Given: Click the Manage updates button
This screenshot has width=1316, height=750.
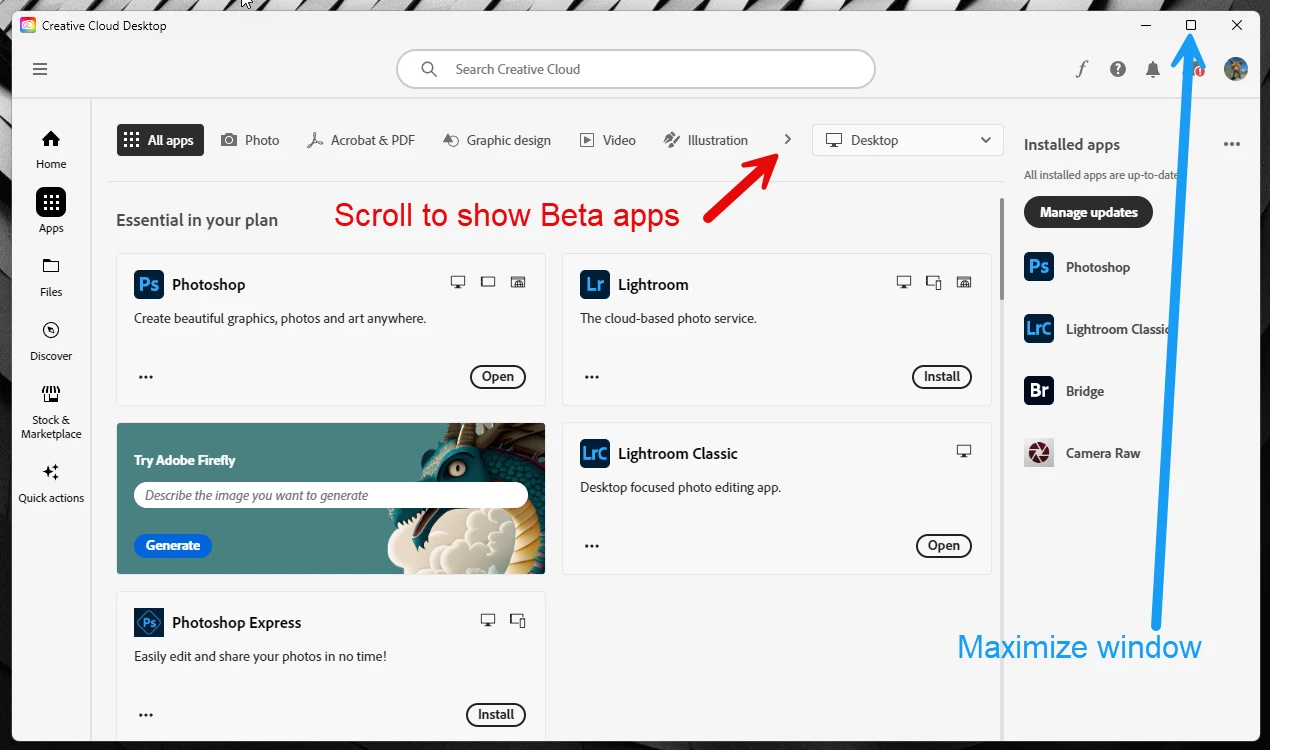Looking at the screenshot, I should point(1088,212).
